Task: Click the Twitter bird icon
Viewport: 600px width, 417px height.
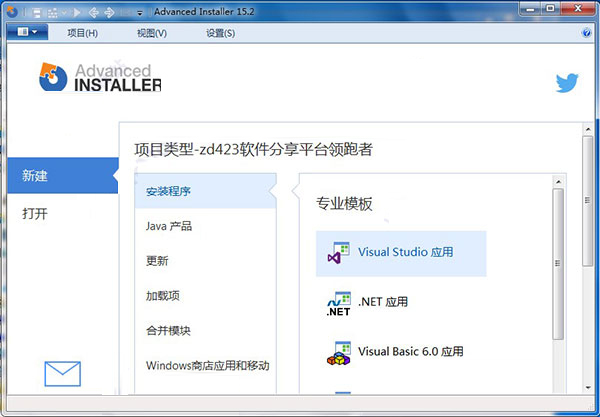Action: coord(567,83)
